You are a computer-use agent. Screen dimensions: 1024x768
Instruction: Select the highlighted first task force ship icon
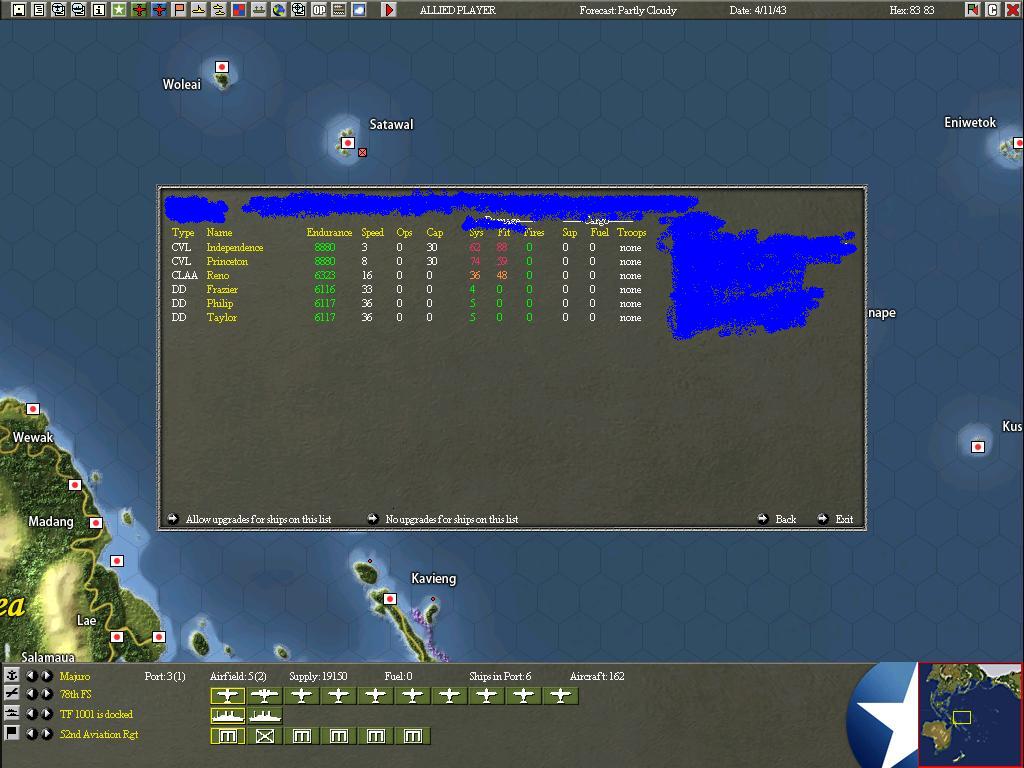(227, 716)
